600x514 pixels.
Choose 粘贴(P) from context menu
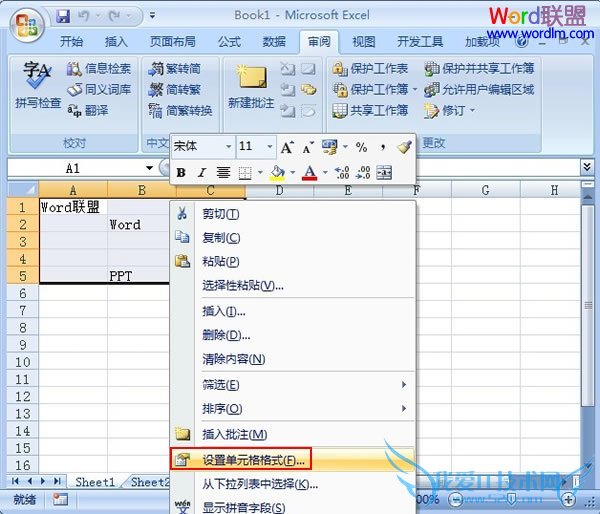click(x=293, y=261)
